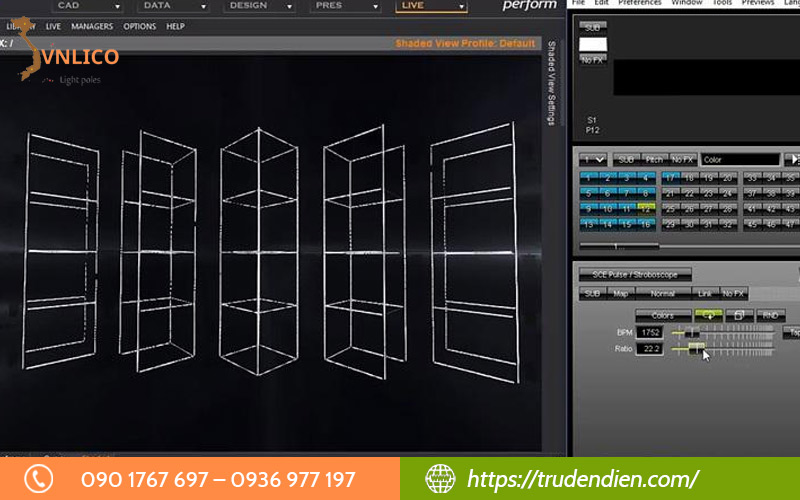The height and width of the screenshot is (500, 800).
Task: Open the PRES mode dropdown arrow
Action: [x=376, y=7]
